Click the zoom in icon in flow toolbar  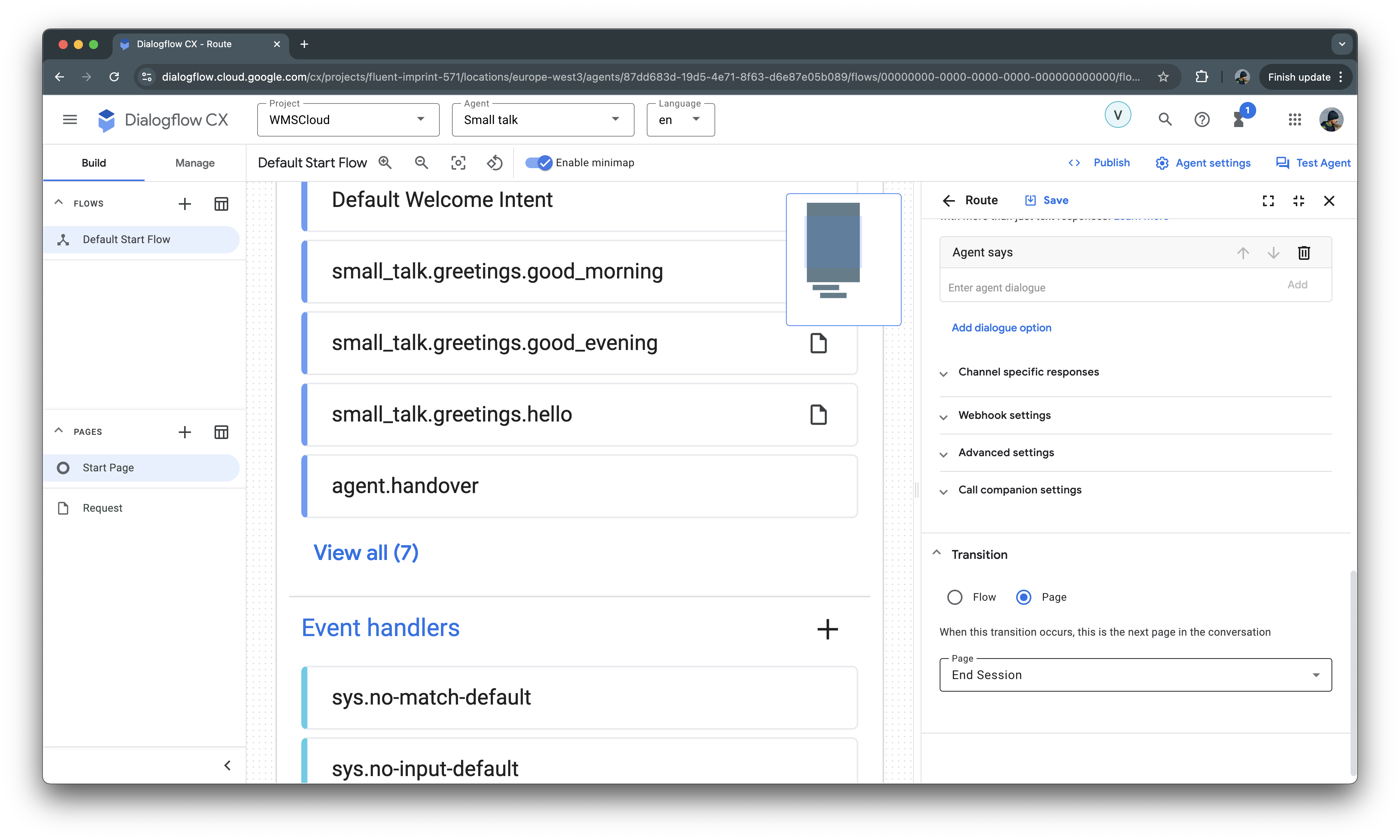[x=385, y=163]
